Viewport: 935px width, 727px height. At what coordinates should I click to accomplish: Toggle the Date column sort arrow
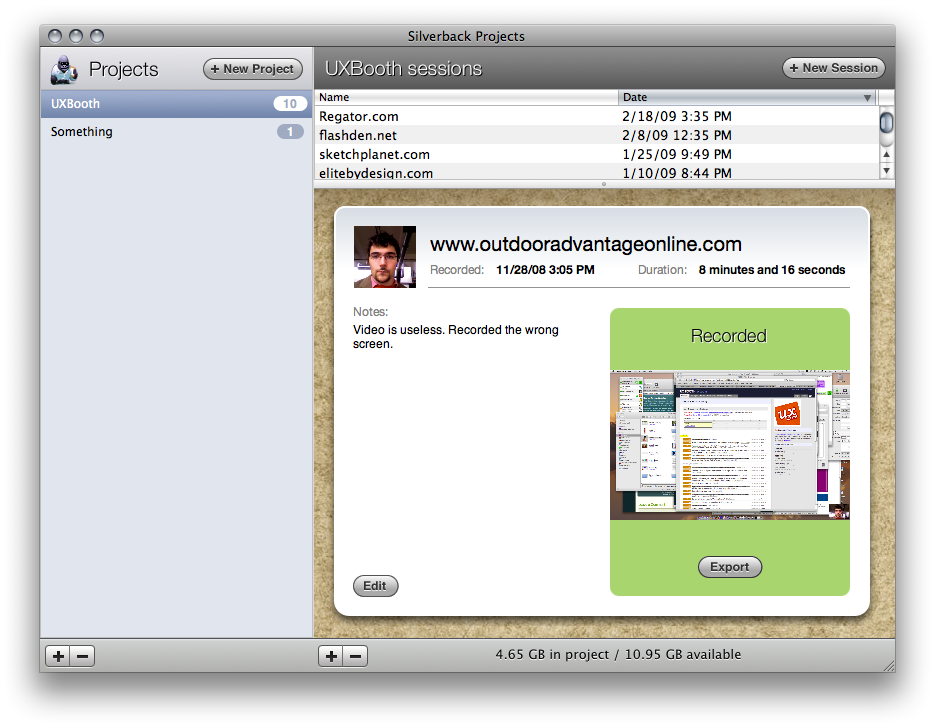click(x=867, y=98)
